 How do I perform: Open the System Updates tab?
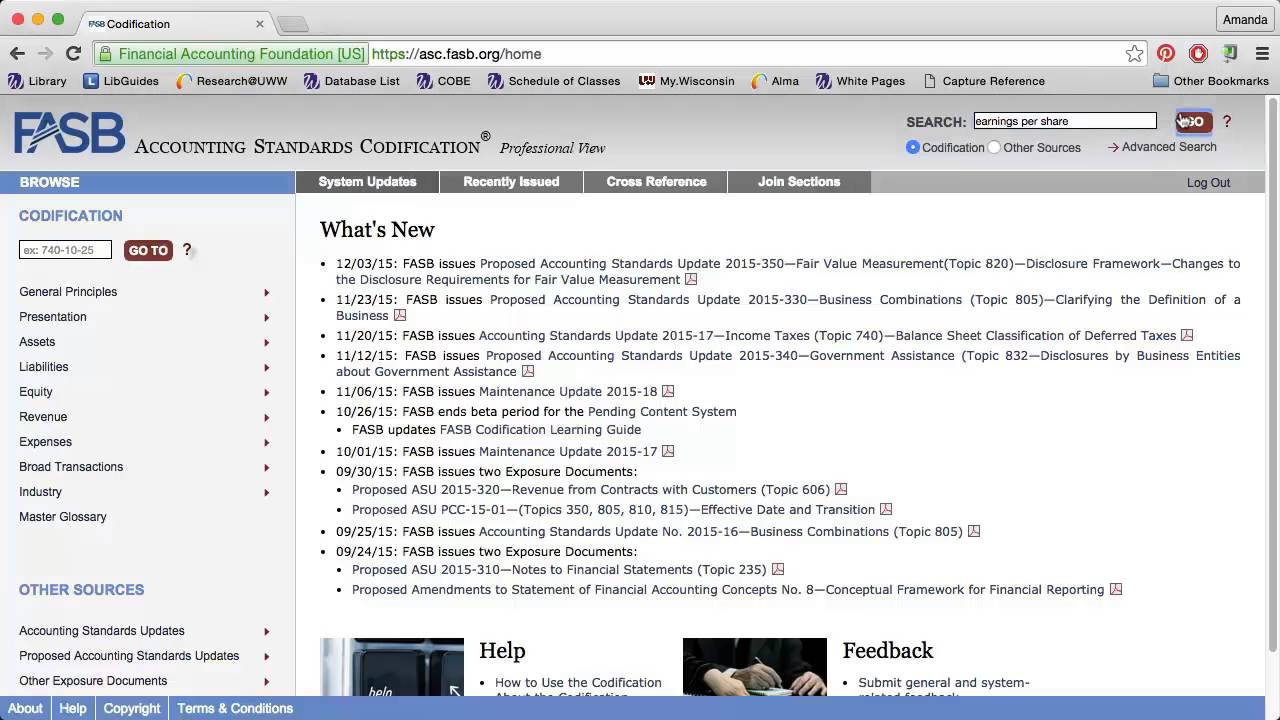tap(367, 182)
